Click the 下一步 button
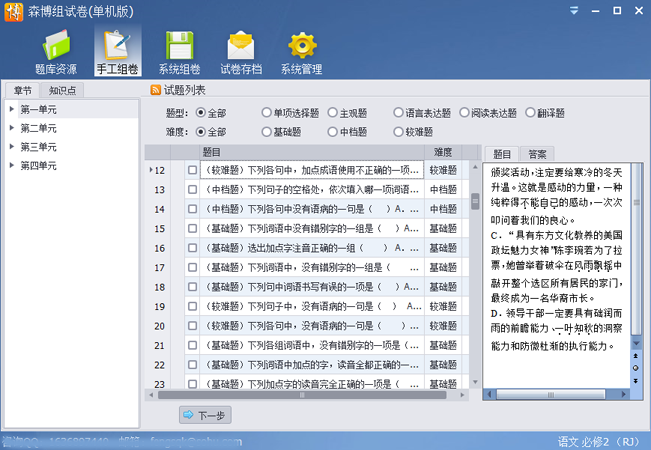 [203, 415]
